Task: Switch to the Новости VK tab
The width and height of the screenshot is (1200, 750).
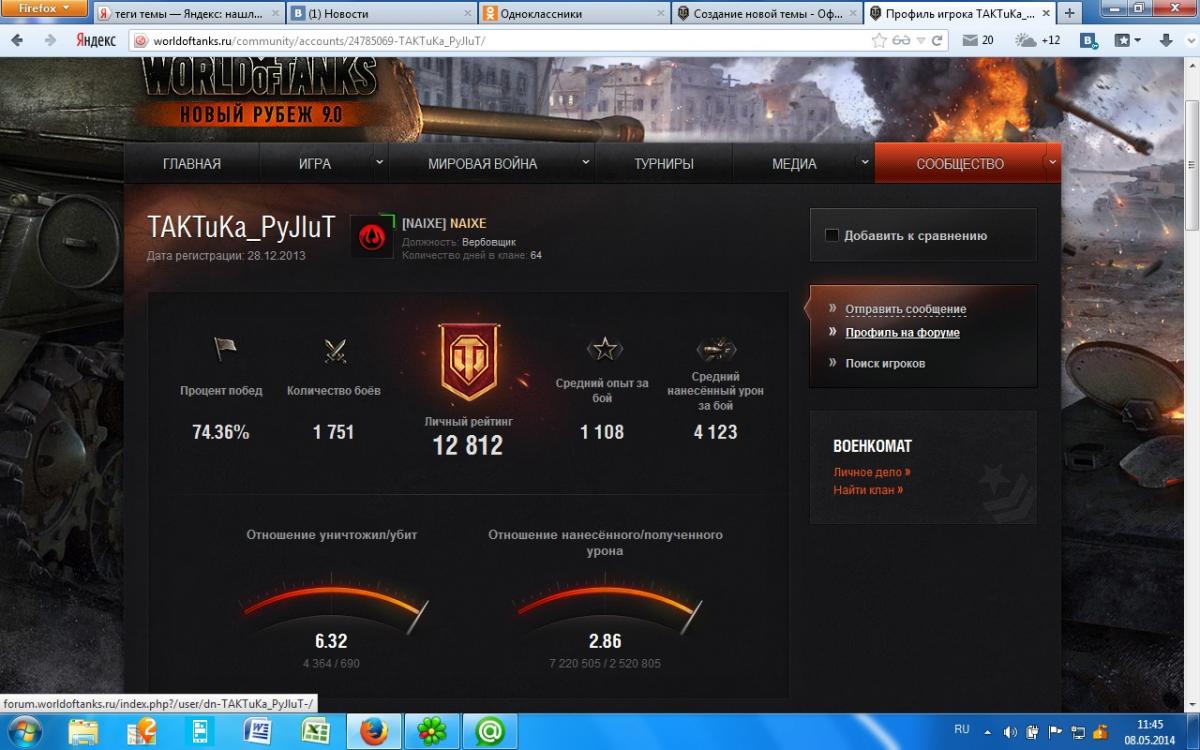Action: tap(380, 14)
